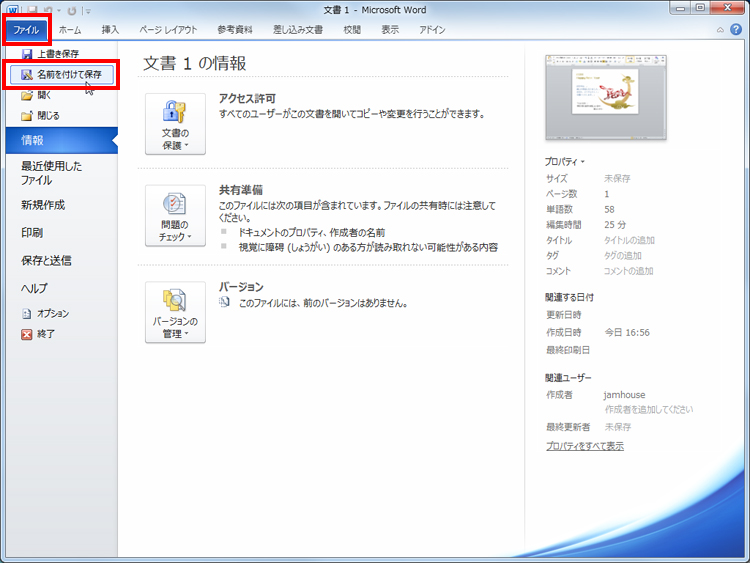The height and width of the screenshot is (563, 750).
Task: Click タグの追加 field
Action: (x=622, y=255)
